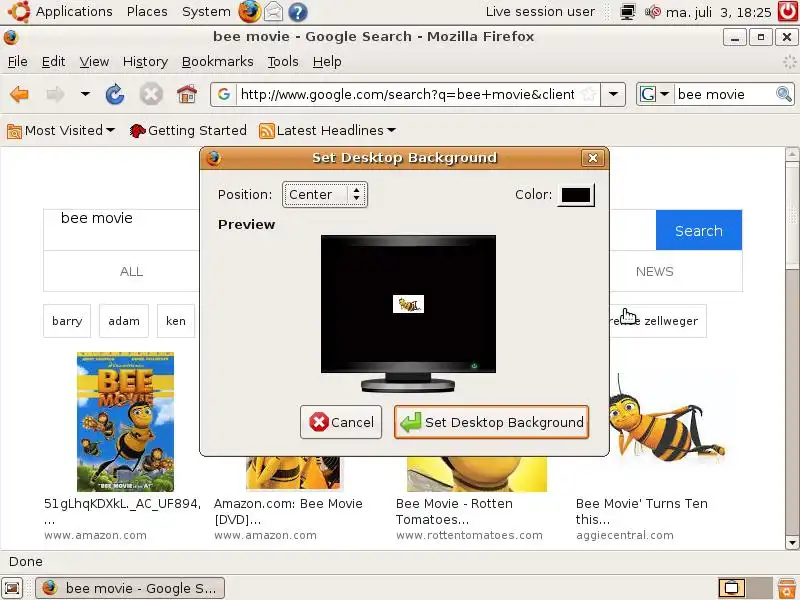Open the History menu
This screenshot has width=800, height=600.
145,62
